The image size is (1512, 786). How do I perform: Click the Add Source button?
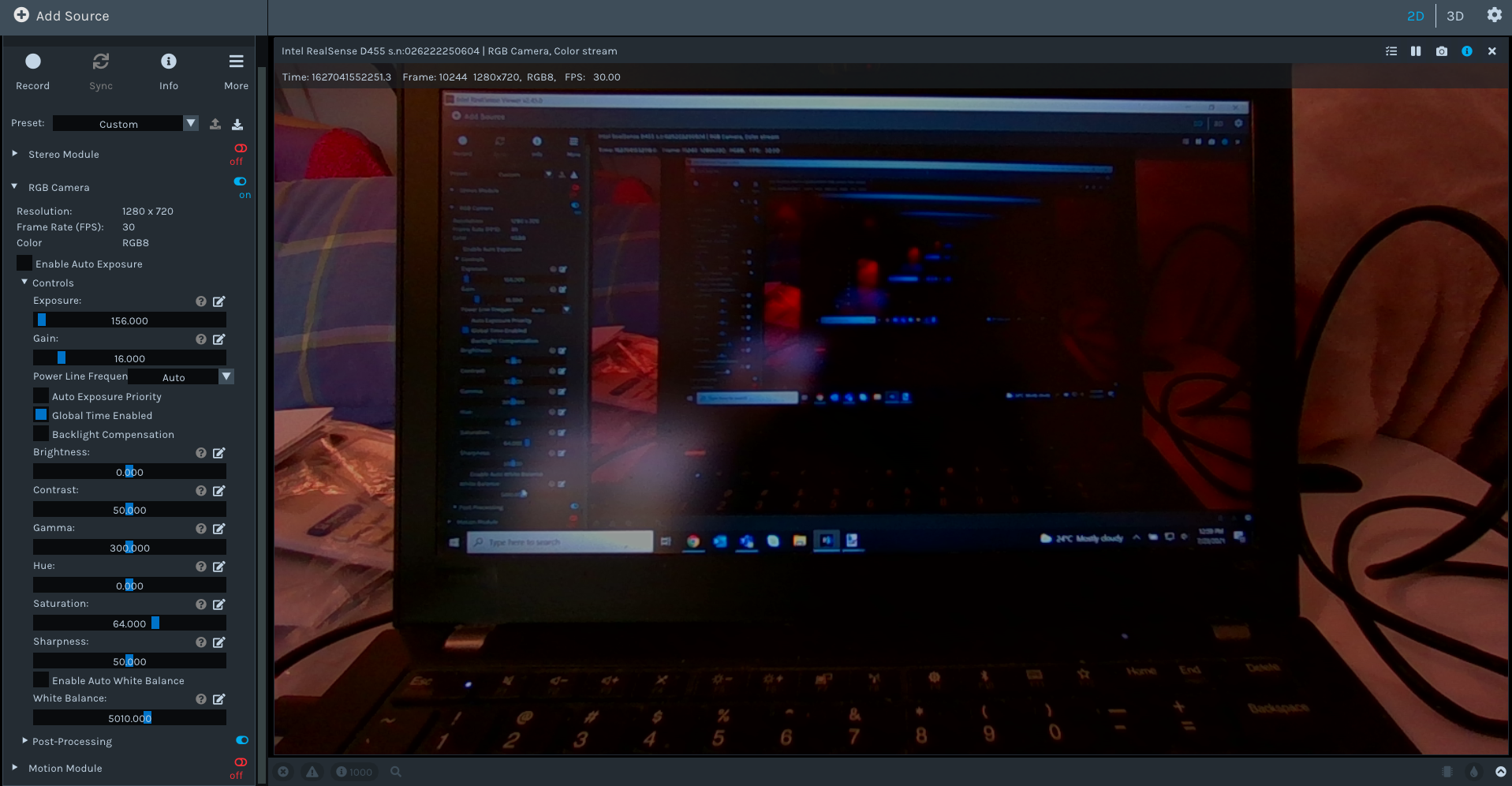(62, 15)
